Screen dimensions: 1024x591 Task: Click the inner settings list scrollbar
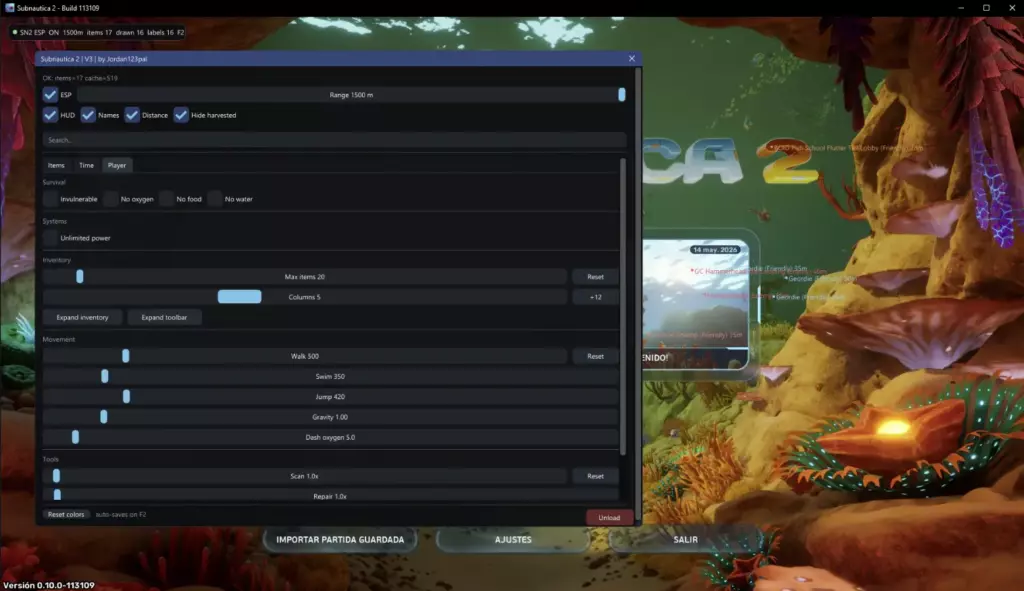tap(623, 307)
